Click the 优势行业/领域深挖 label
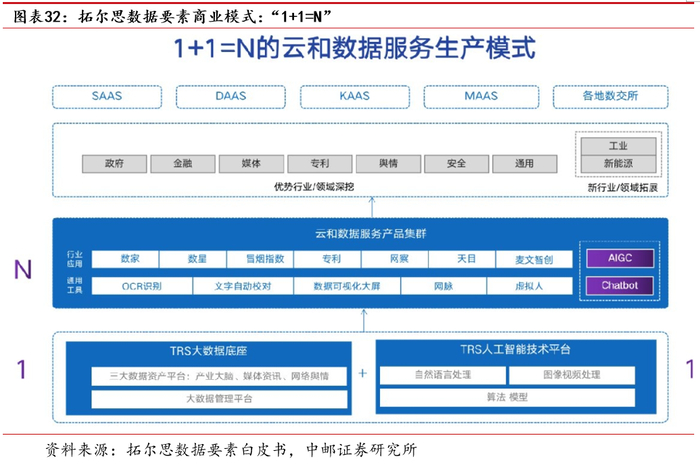The height and width of the screenshot is (467, 700). tap(314, 187)
